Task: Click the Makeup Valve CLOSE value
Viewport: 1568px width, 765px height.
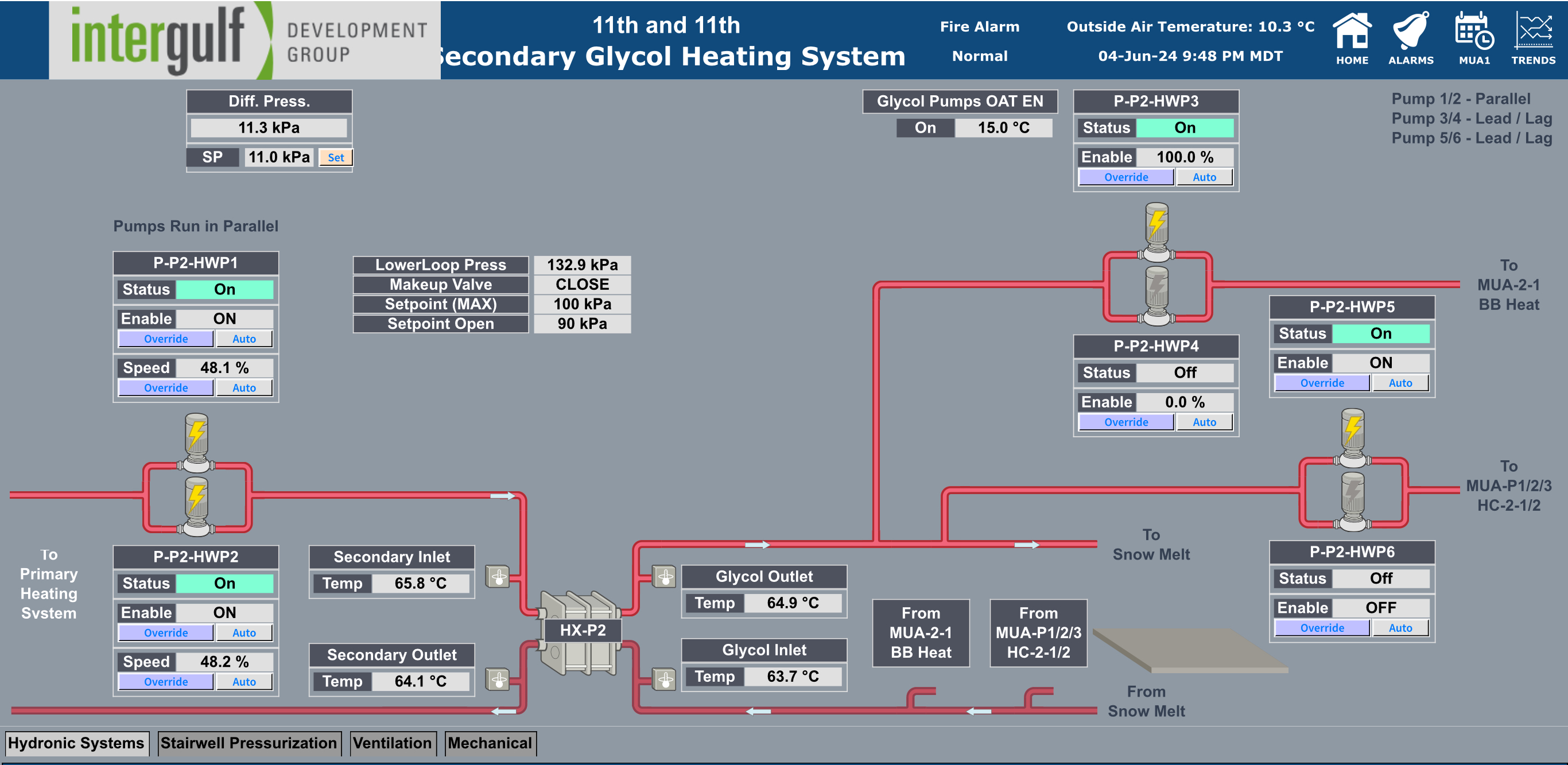Action: (x=582, y=284)
